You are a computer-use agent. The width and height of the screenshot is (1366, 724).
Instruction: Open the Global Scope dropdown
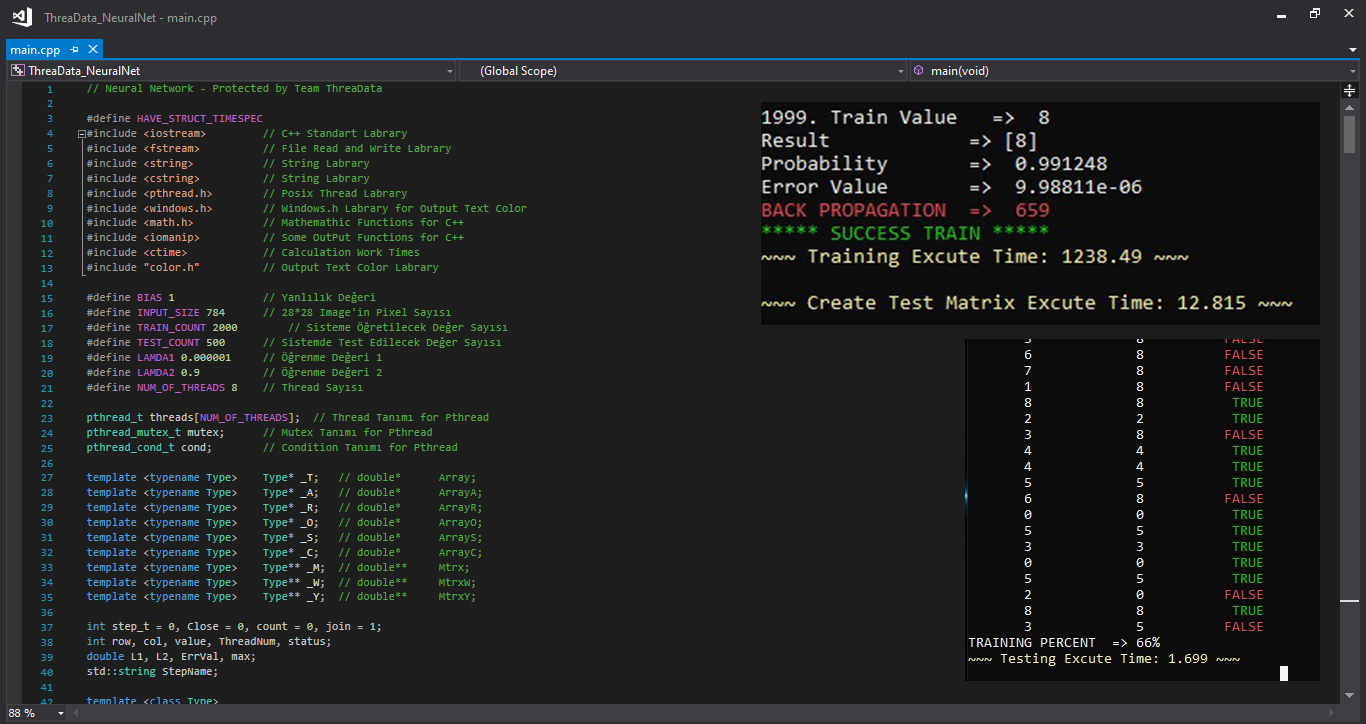coord(898,71)
